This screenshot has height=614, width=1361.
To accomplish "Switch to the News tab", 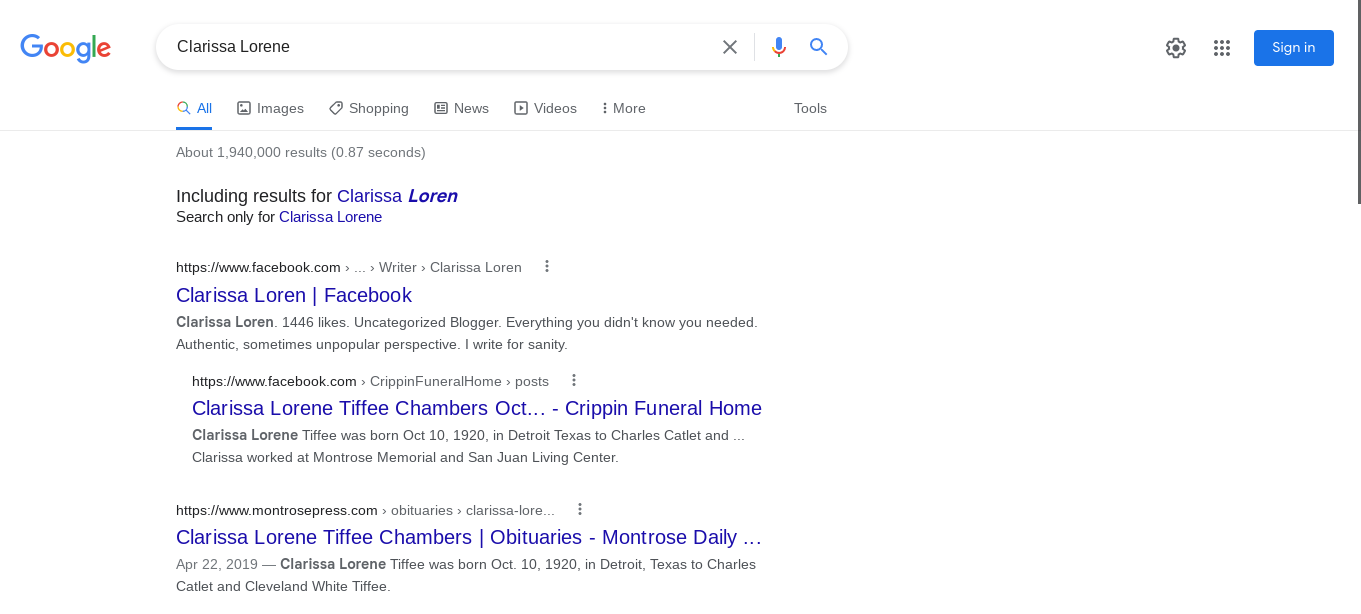I will 461,108.
